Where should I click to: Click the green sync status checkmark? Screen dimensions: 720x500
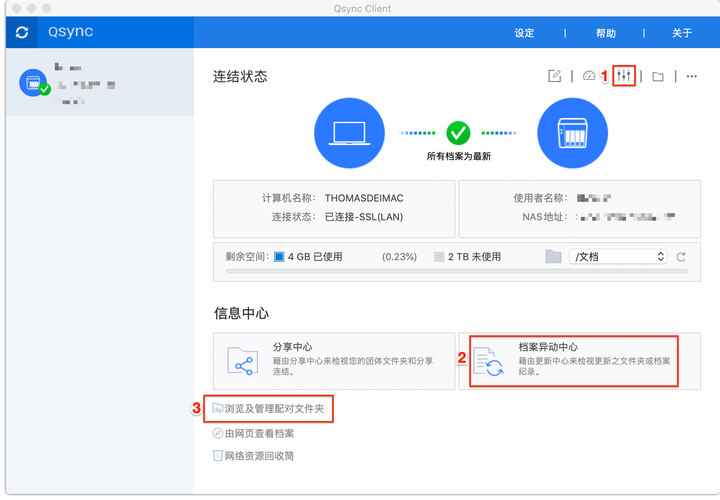[x=458, y=133]
